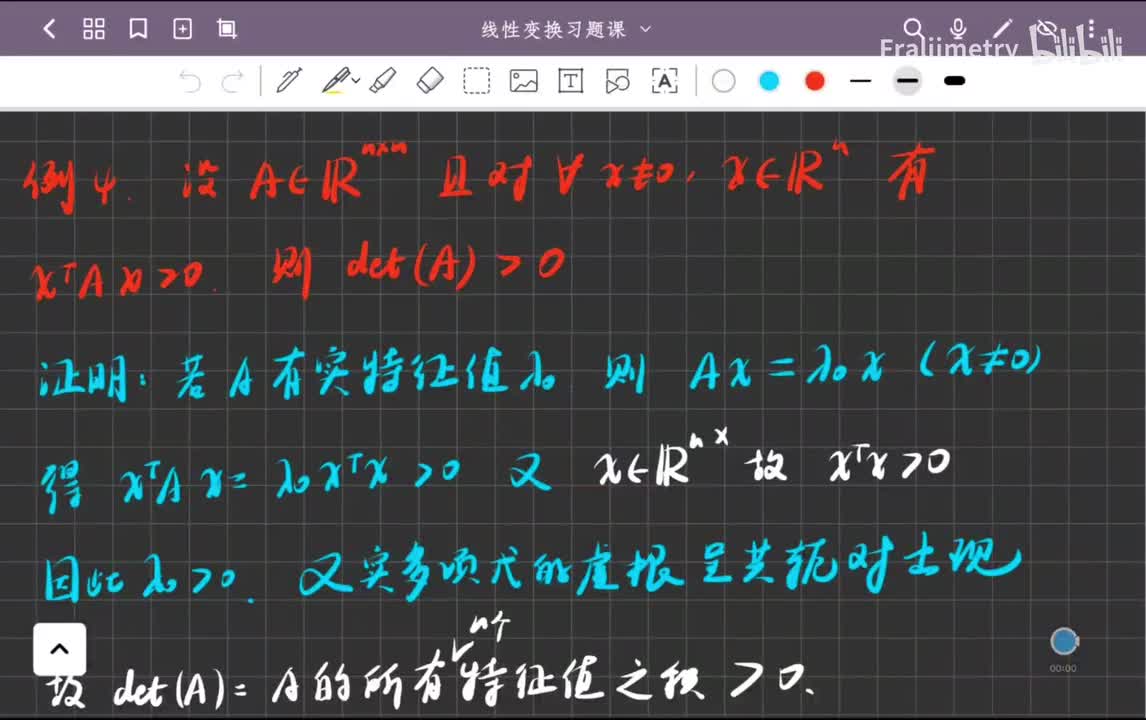Select the fountain pen tool
The image size is (1146, 720).
click(x=289, y=80)
